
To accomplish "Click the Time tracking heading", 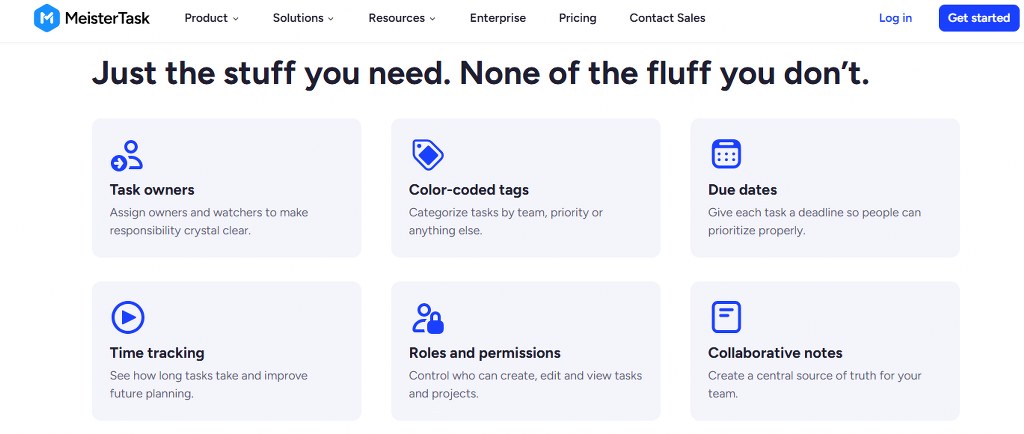I will [x=157, y=353].
